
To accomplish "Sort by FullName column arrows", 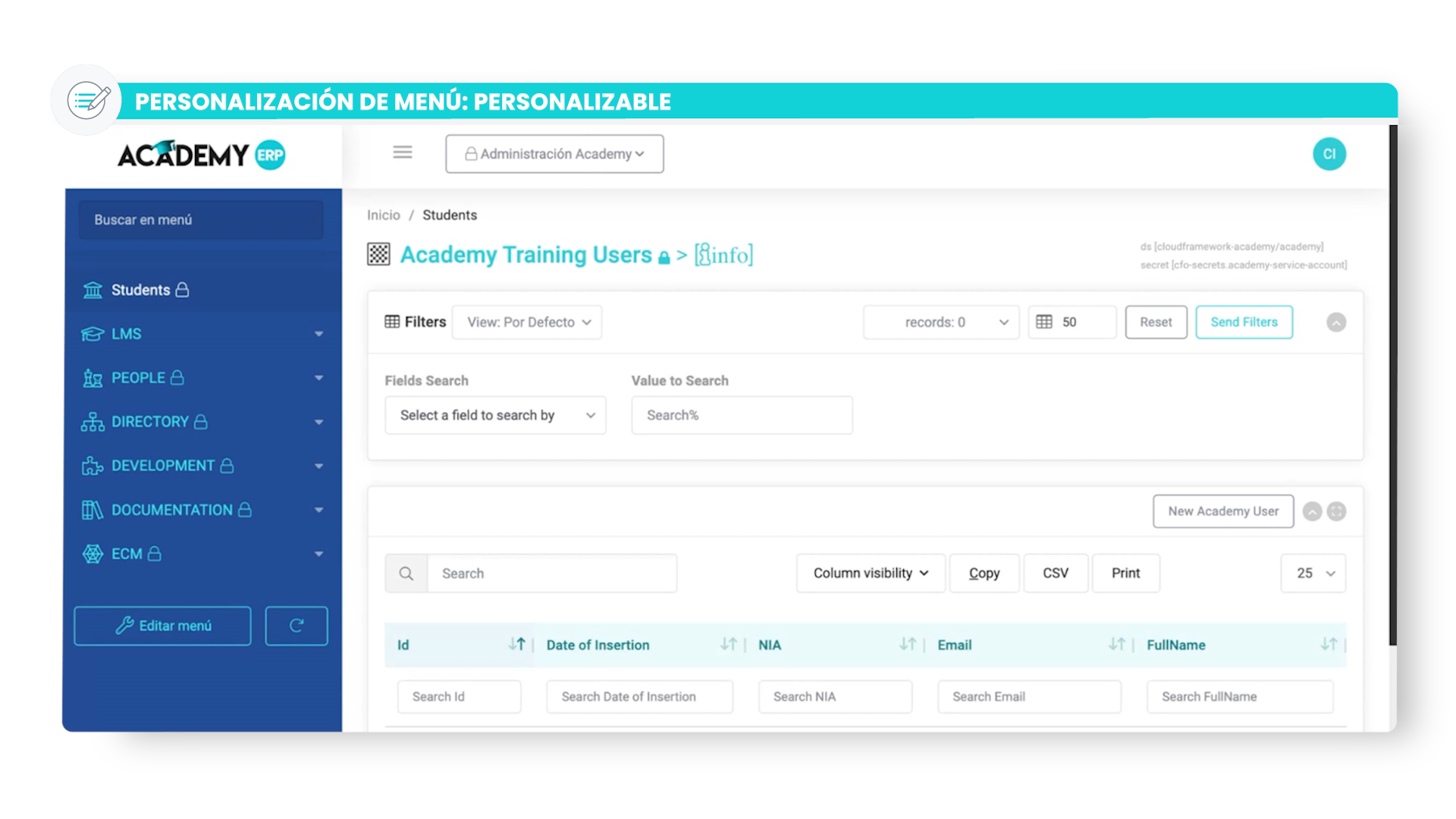I will coord(1329,645).
